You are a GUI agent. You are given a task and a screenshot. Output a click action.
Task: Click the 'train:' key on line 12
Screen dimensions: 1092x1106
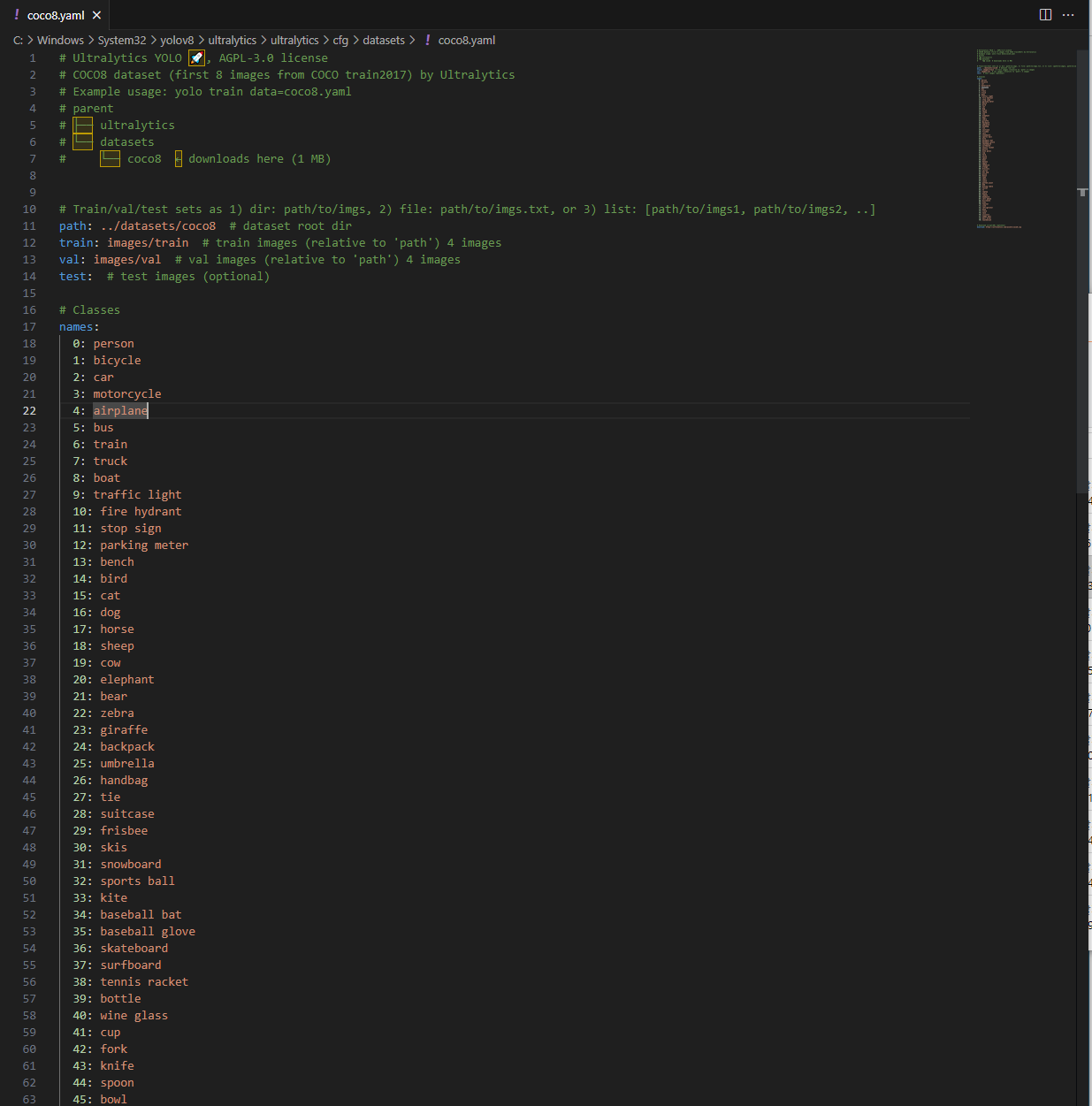79,243
